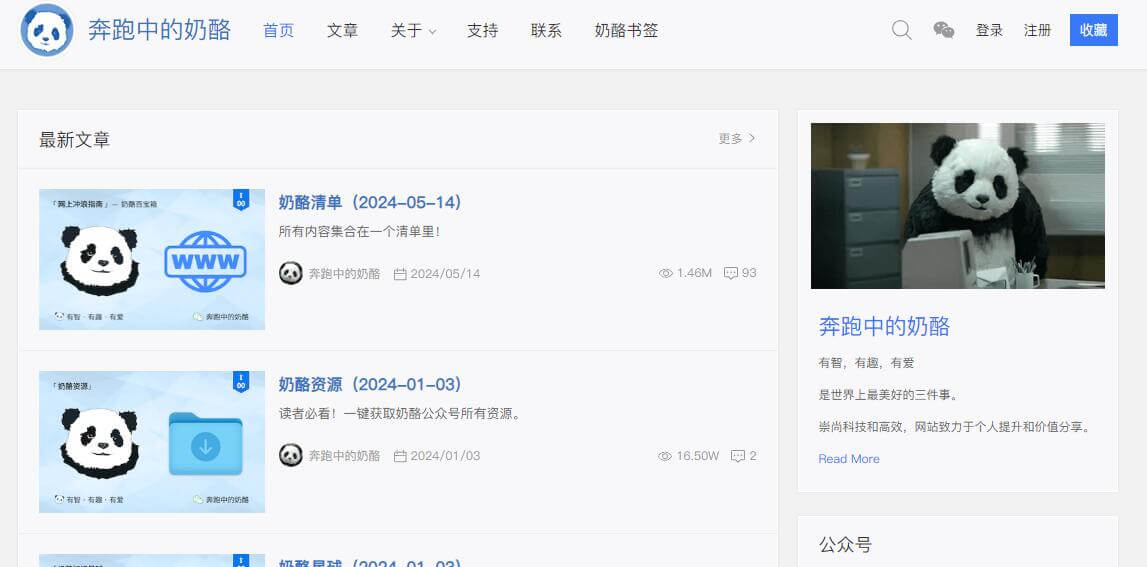The image size is (1147, 567).
Task: Open article 奶酪清单（2024-05-14）title
Action: [371, 202]
